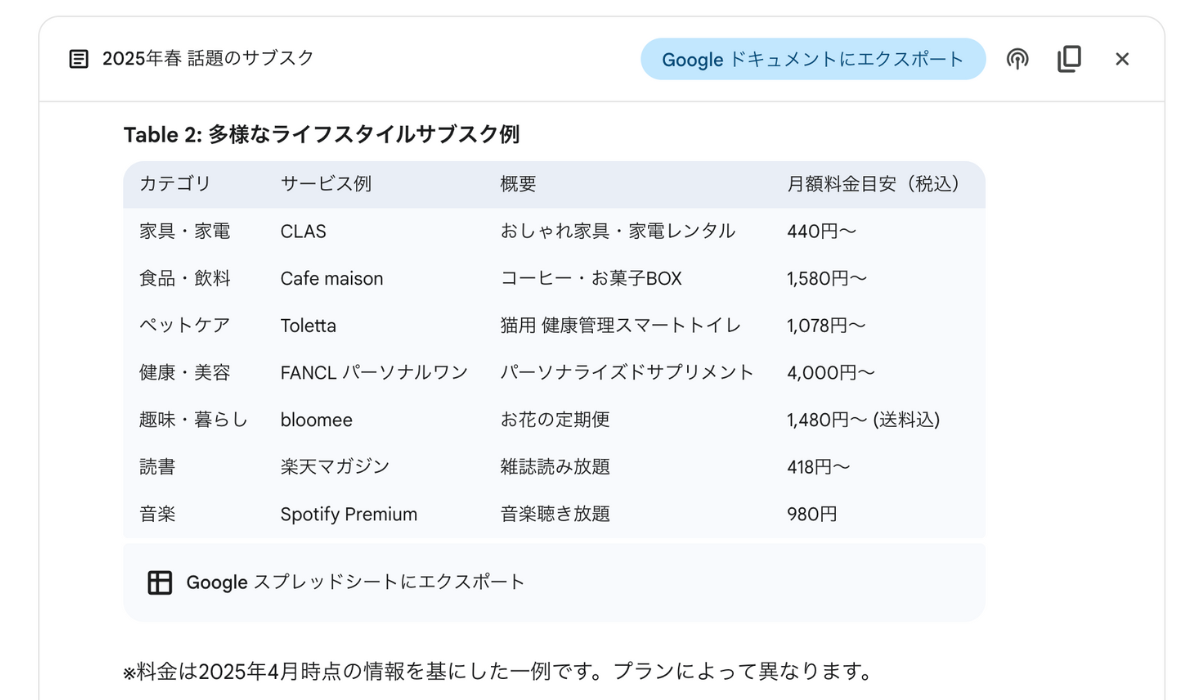Screen dimensions: 1200x700
Task: Select the Toletta service cell
Action: point(308,325)
